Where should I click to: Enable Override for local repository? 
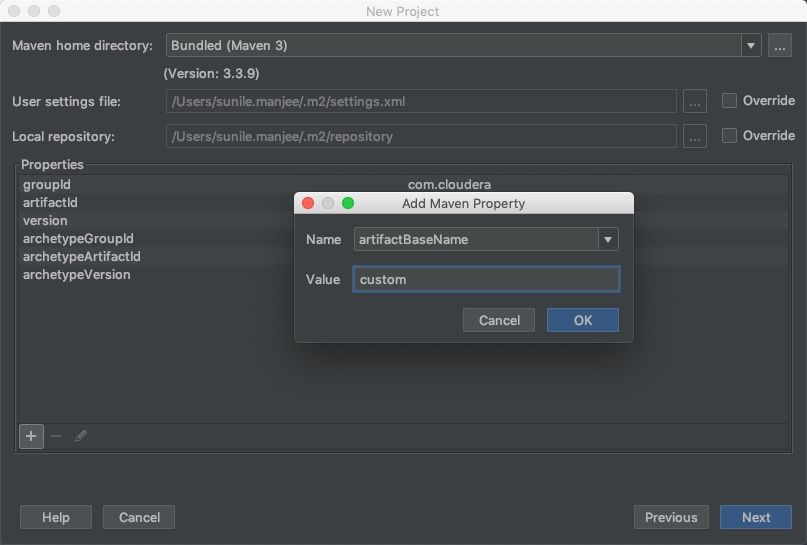tap(730, 136)
